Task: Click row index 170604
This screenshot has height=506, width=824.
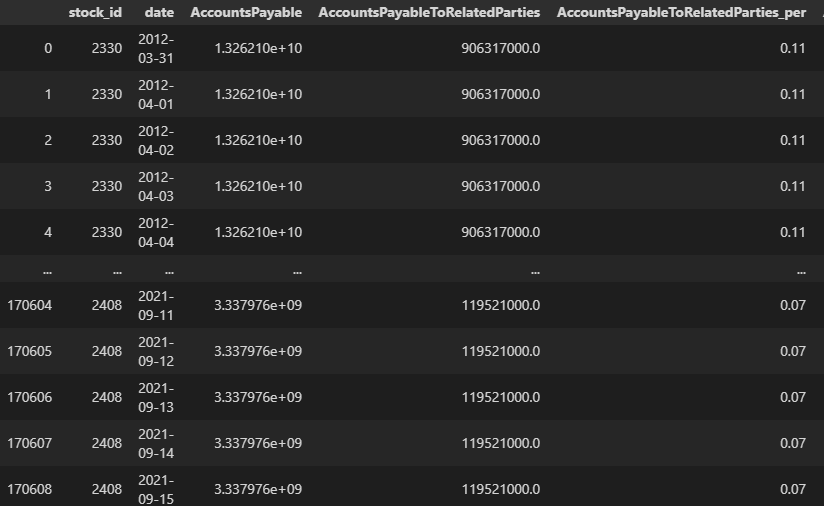Action: [29, 305]
